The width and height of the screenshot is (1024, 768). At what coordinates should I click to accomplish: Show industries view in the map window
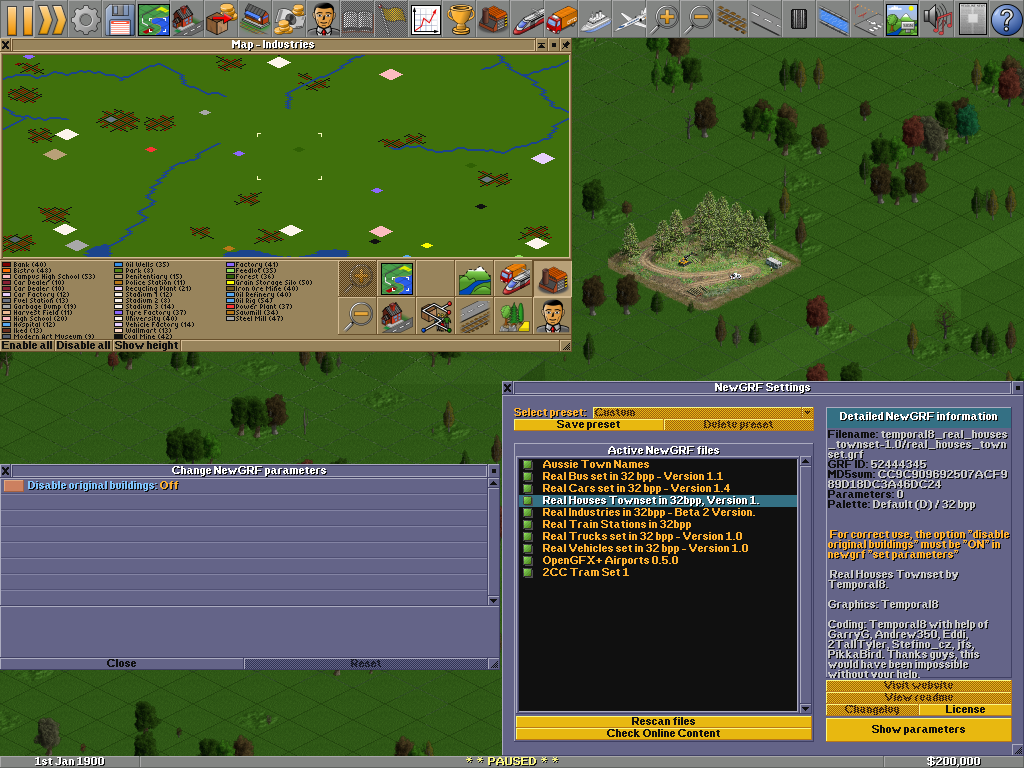[x=553, y=278]
